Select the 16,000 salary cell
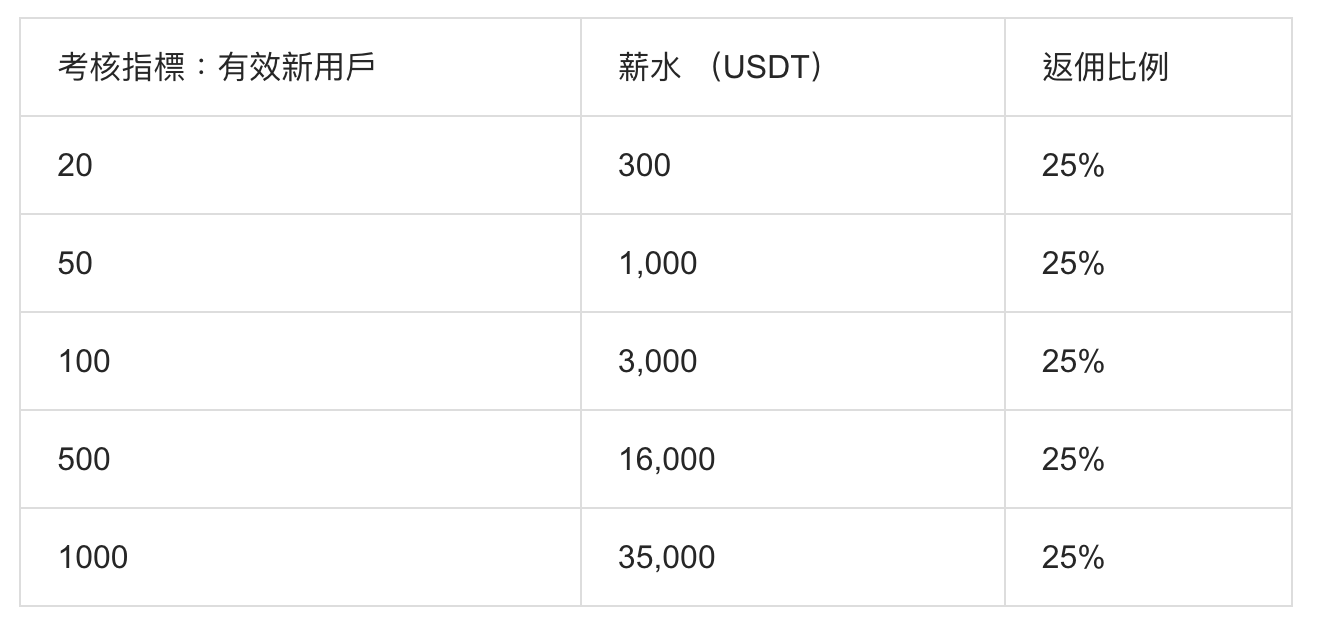This screenshot has height=620, width=1324. [793, 459]
